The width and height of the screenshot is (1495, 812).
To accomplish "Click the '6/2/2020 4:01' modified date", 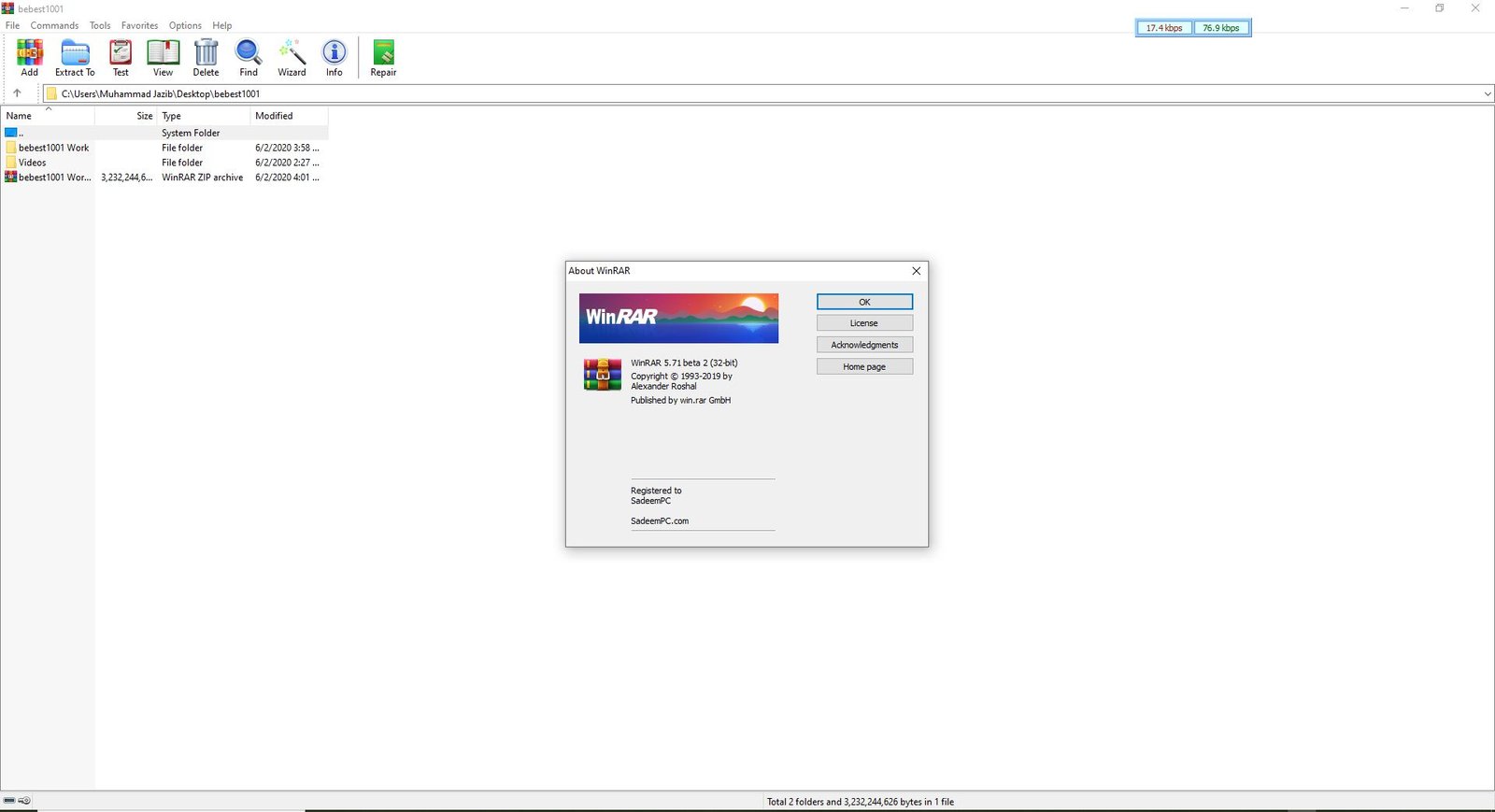I will click(x=287, y=178).
